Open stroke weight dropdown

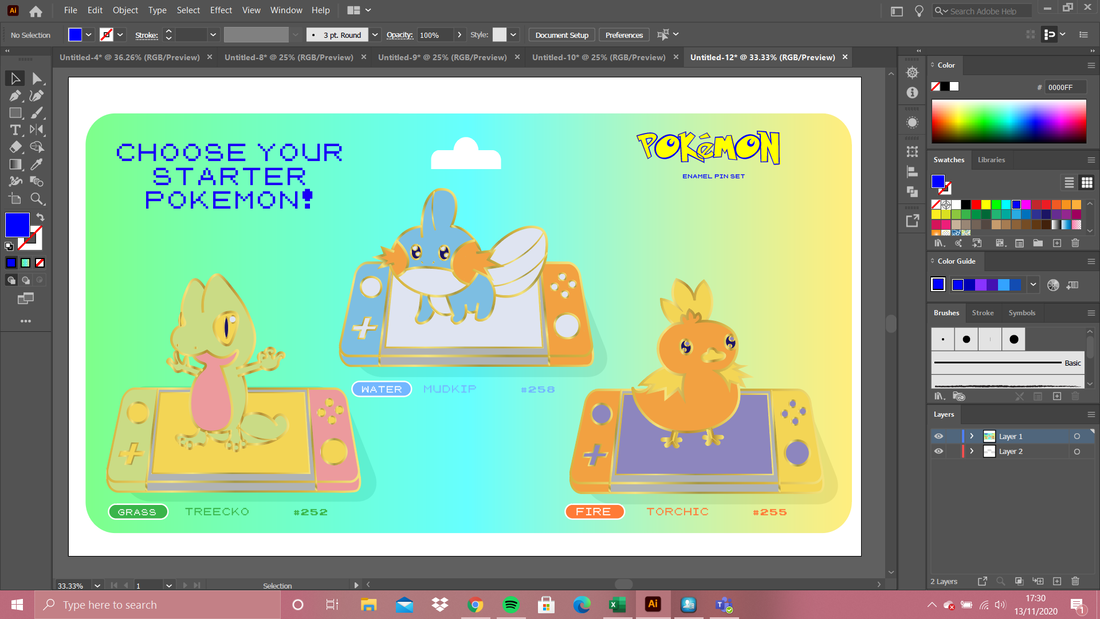click(x=213, y=34)
